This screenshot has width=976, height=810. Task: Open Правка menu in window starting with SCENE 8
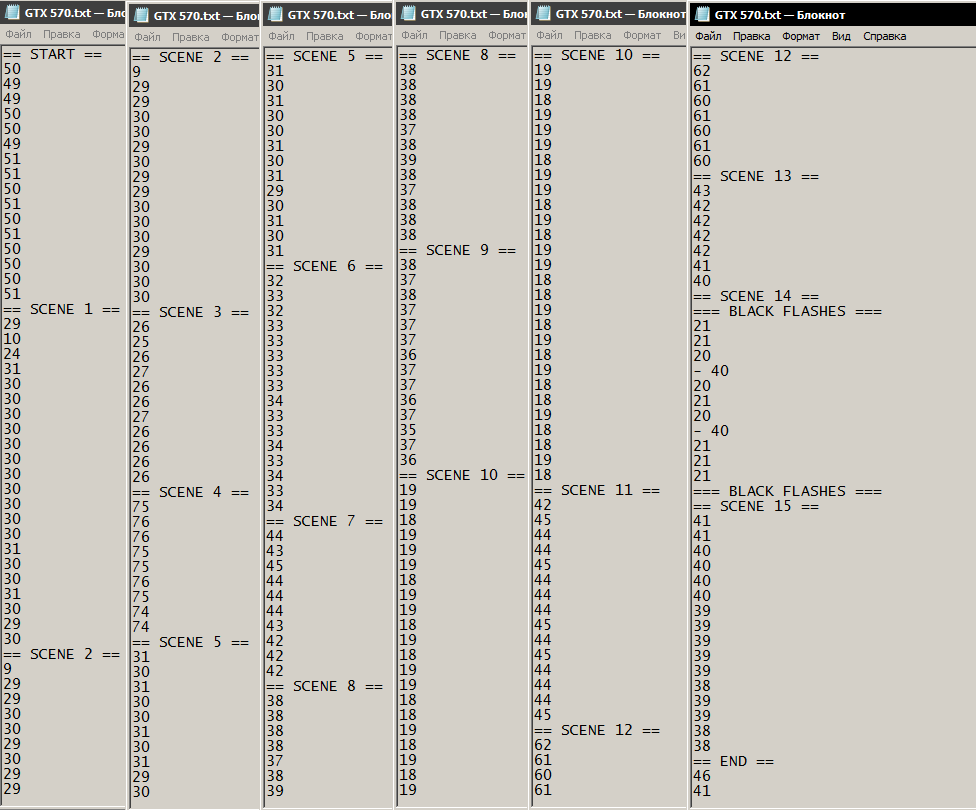click(x=458, y=35)
